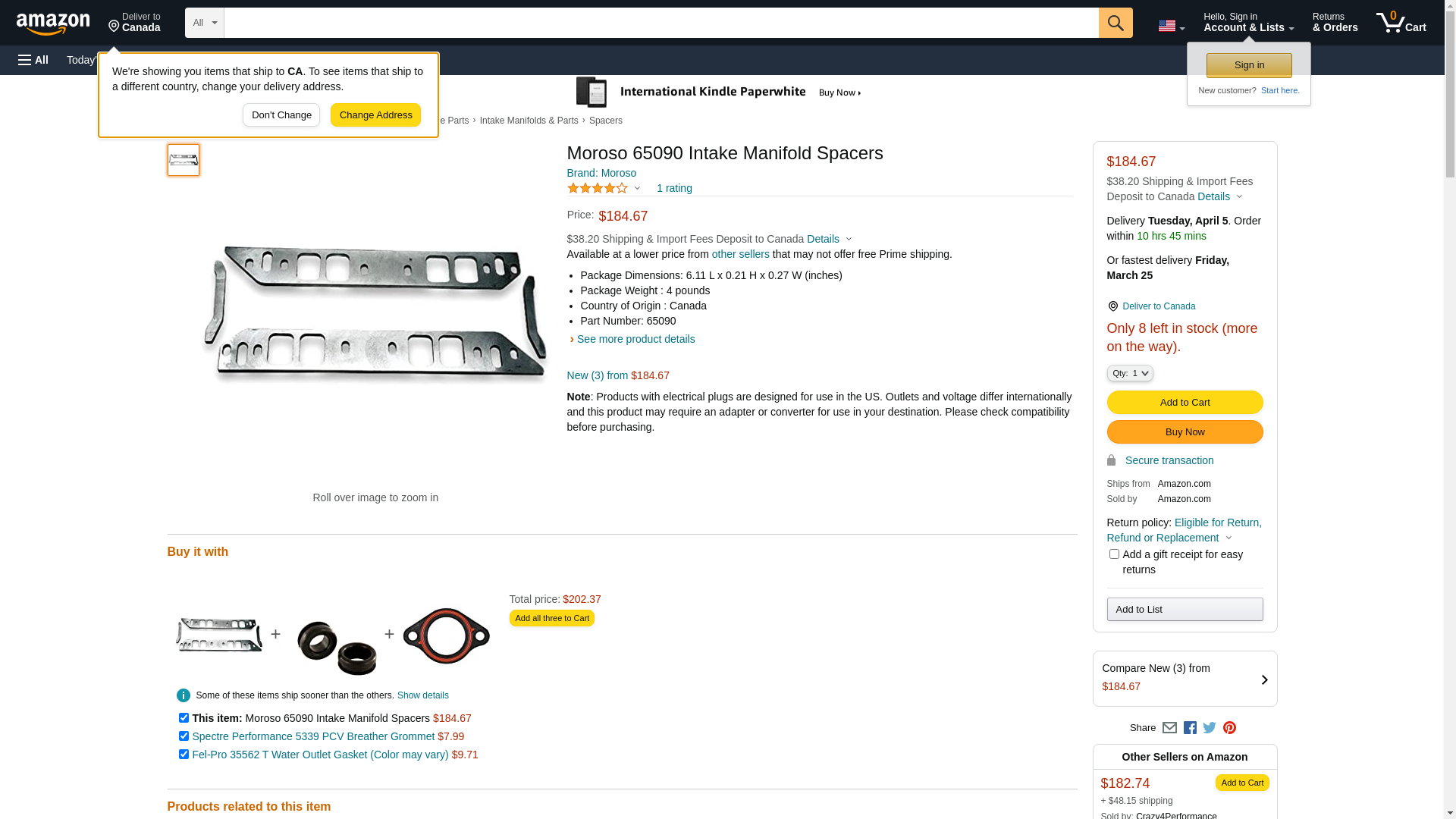Uncheck Spectre Performance PCV Breather Grommet
1456x819 pixels.
click(184, 736)
